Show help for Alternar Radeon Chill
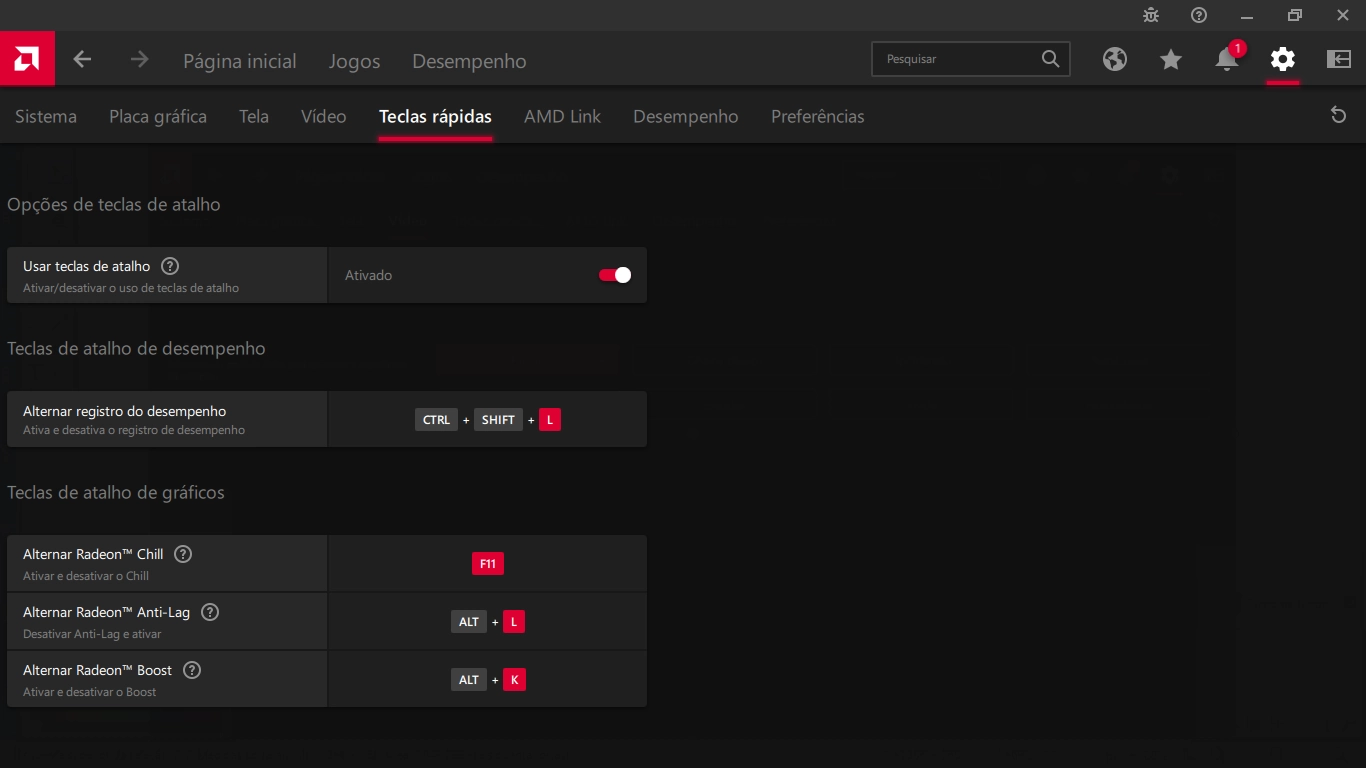Screen dimensions: 1366x768 click(x=183, y=554)
